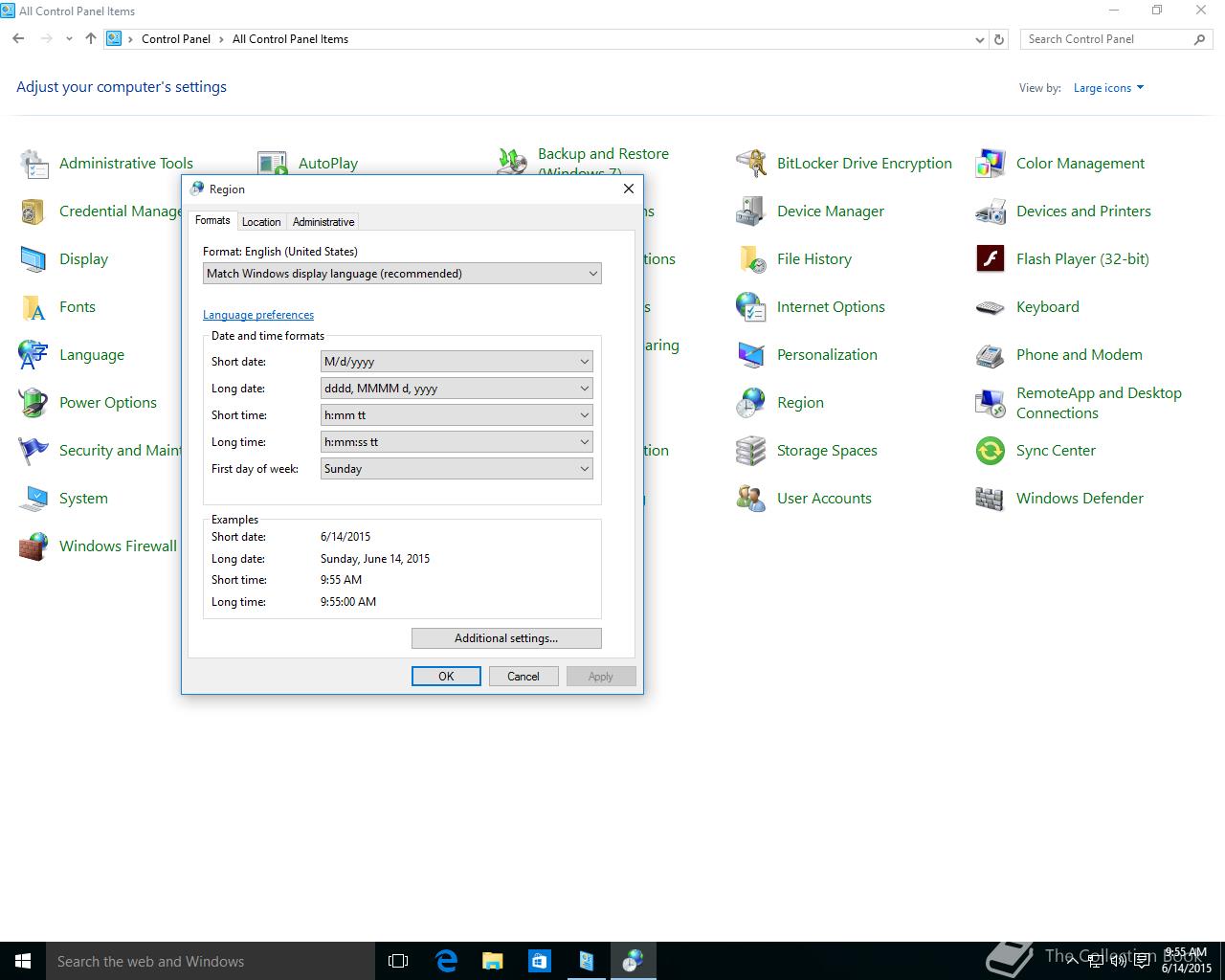Viewport: 1225px width, 980px height.
Task: Switch to the Administrative tab
Action: (x=323, y=222)
